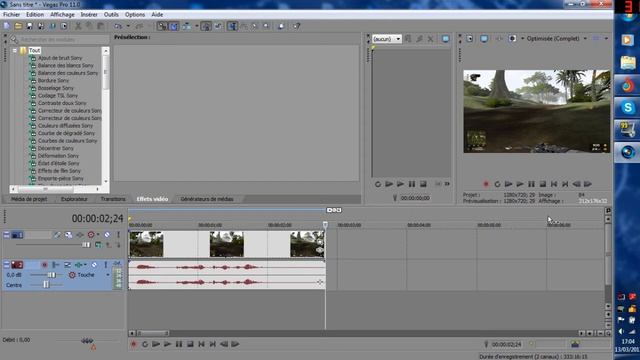Open the Affichage menu
The height and width of the screenshot is (360, 640).
(x=62, y=14)
